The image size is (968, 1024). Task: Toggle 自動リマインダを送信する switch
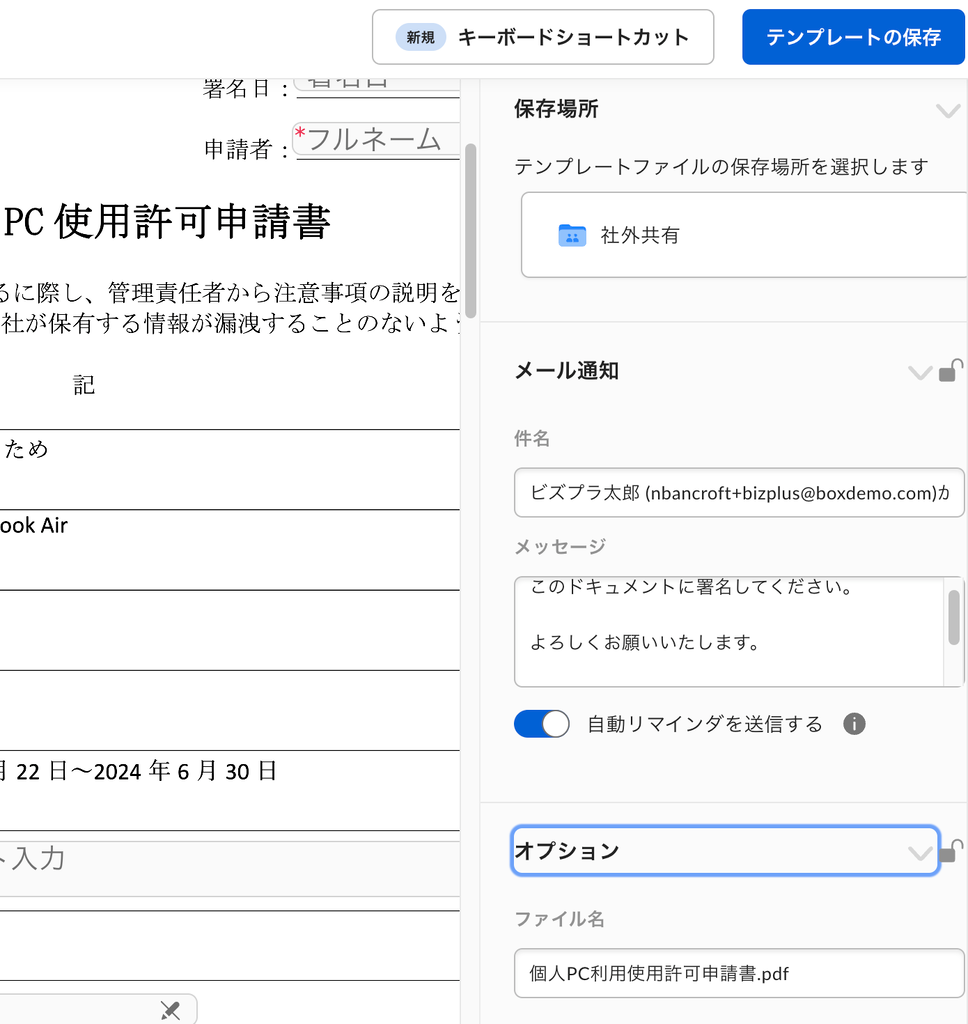pyautogui.click(x=541, y=724)
